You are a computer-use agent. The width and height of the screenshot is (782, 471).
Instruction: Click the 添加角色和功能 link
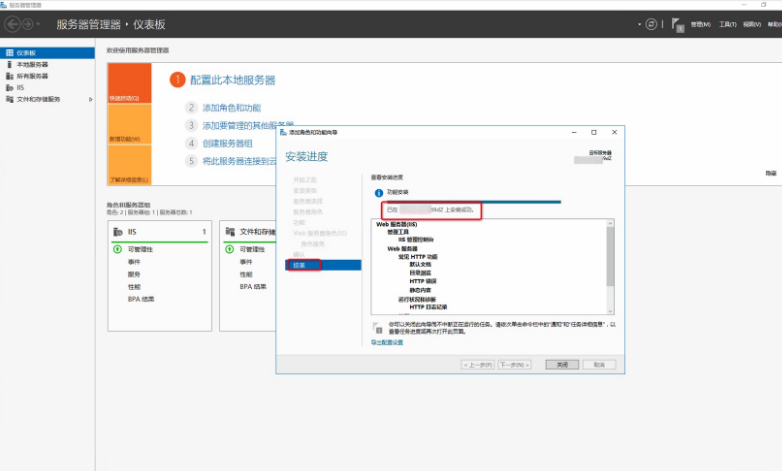click(x=231, y=107)
